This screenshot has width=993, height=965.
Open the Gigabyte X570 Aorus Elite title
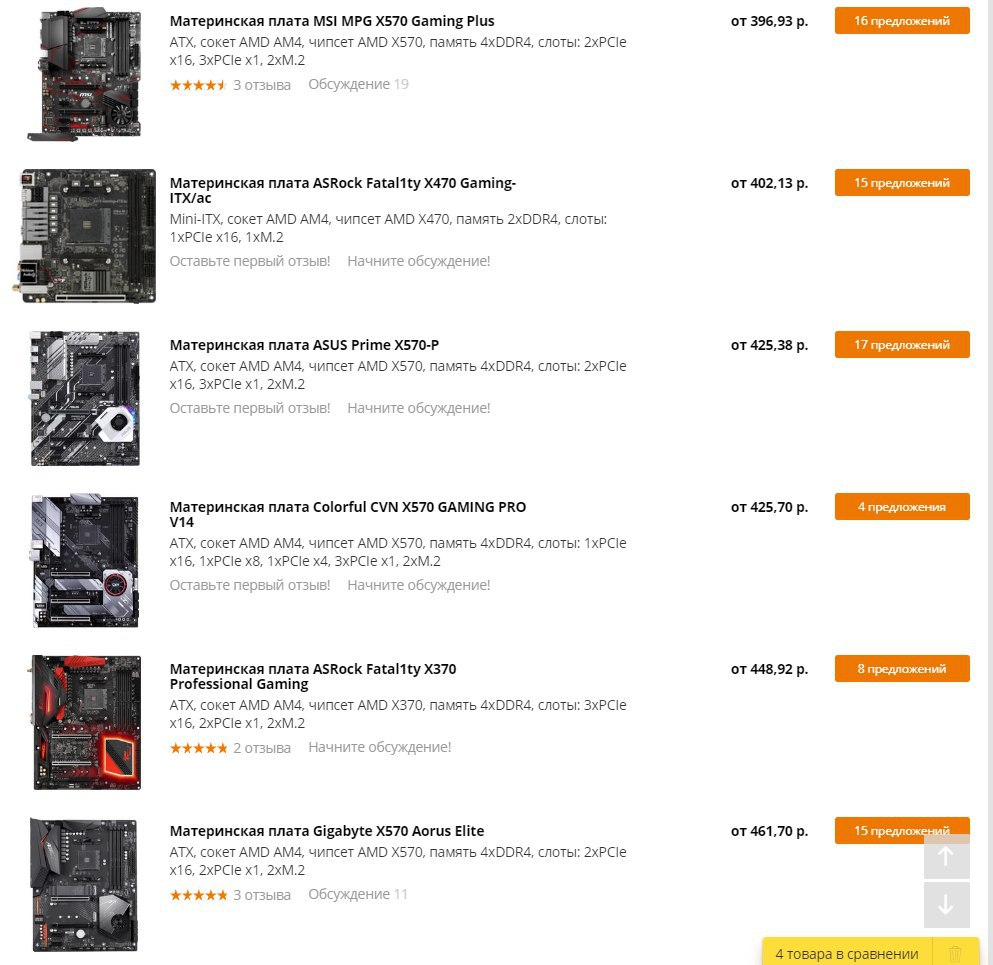[x=327, y=831]
